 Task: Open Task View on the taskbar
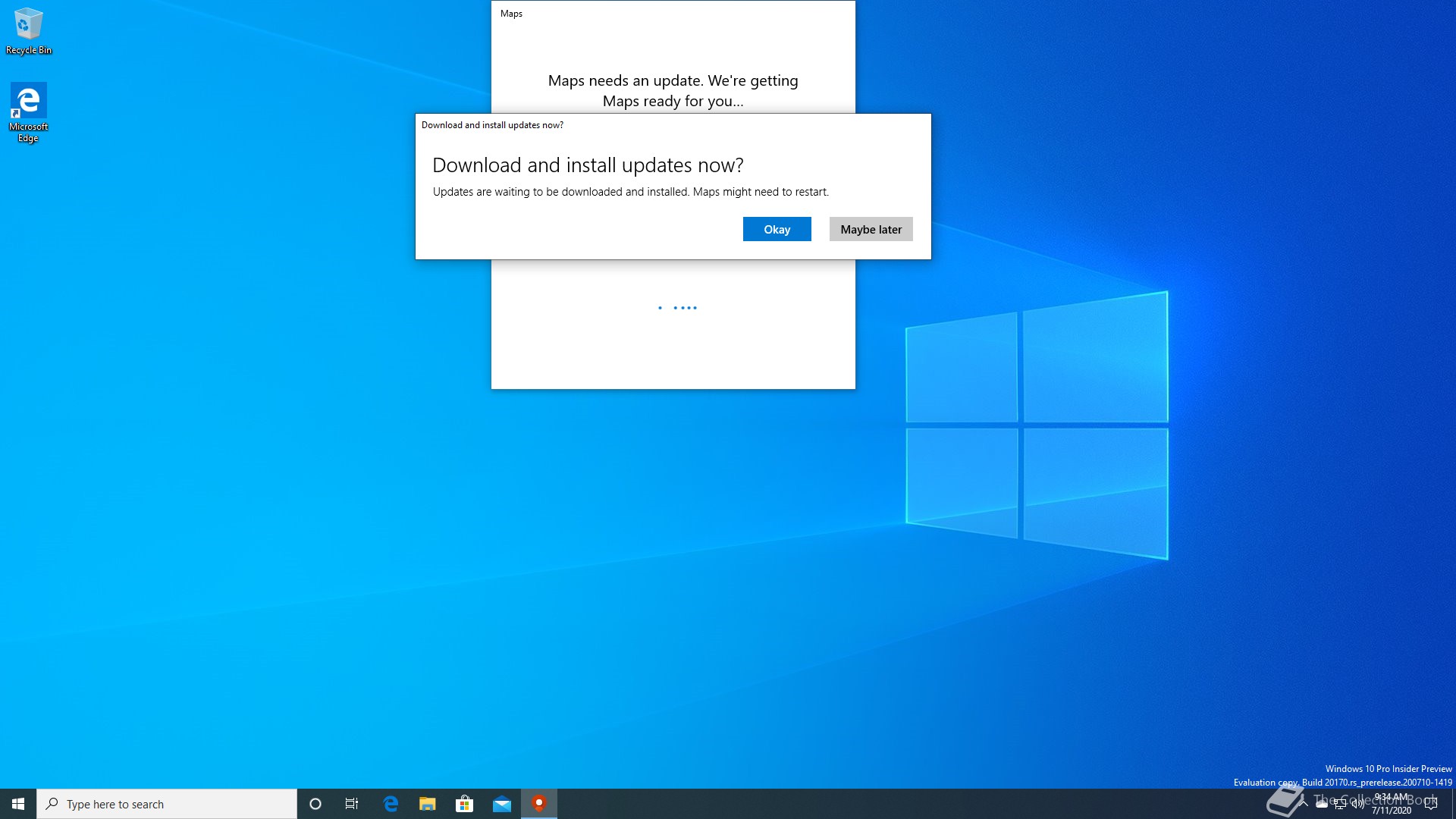pyautogui.click(x=352, y=804)
